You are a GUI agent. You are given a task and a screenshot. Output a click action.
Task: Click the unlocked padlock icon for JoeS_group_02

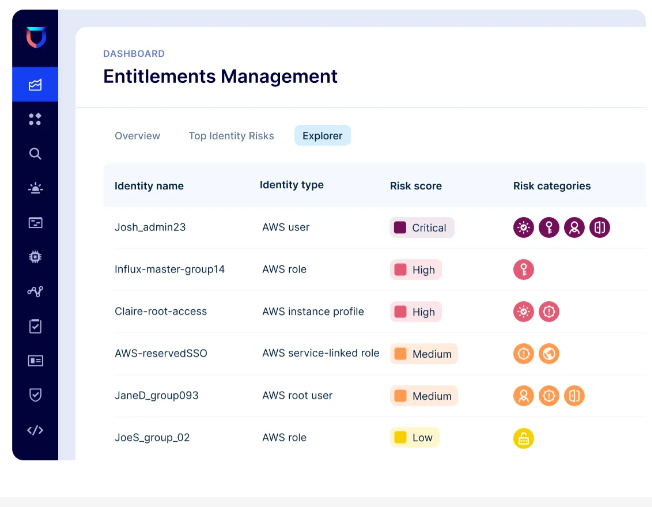pos(524,438)
